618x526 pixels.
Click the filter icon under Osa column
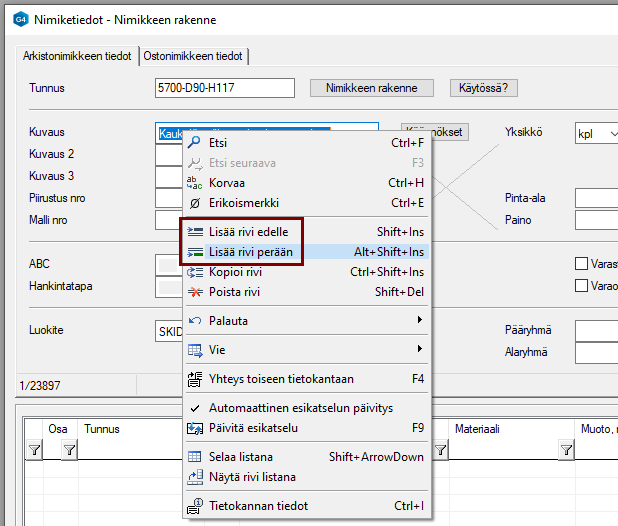[x=68, y=451]
